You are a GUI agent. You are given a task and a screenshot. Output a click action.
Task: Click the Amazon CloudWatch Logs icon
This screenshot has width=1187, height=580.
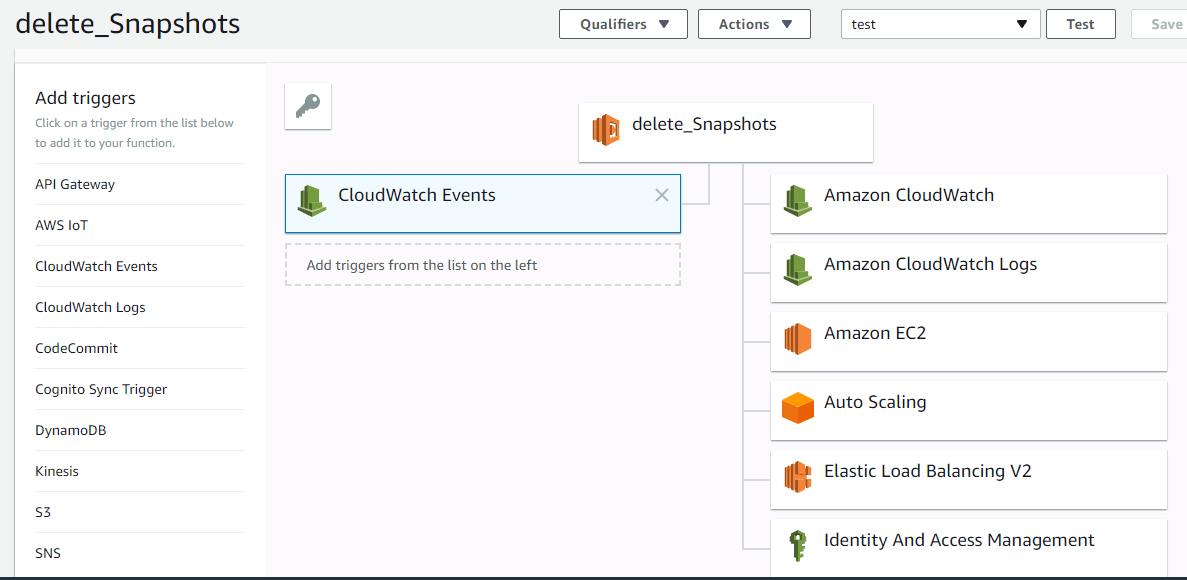point(796,269)
